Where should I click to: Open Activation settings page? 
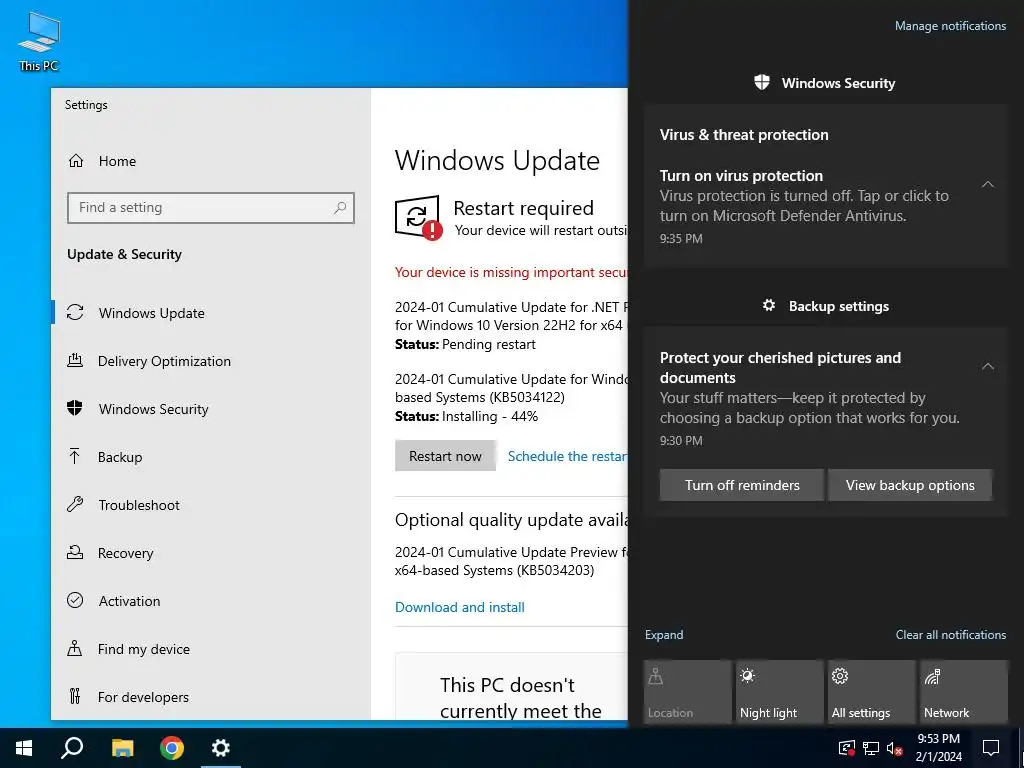[210, 600]
